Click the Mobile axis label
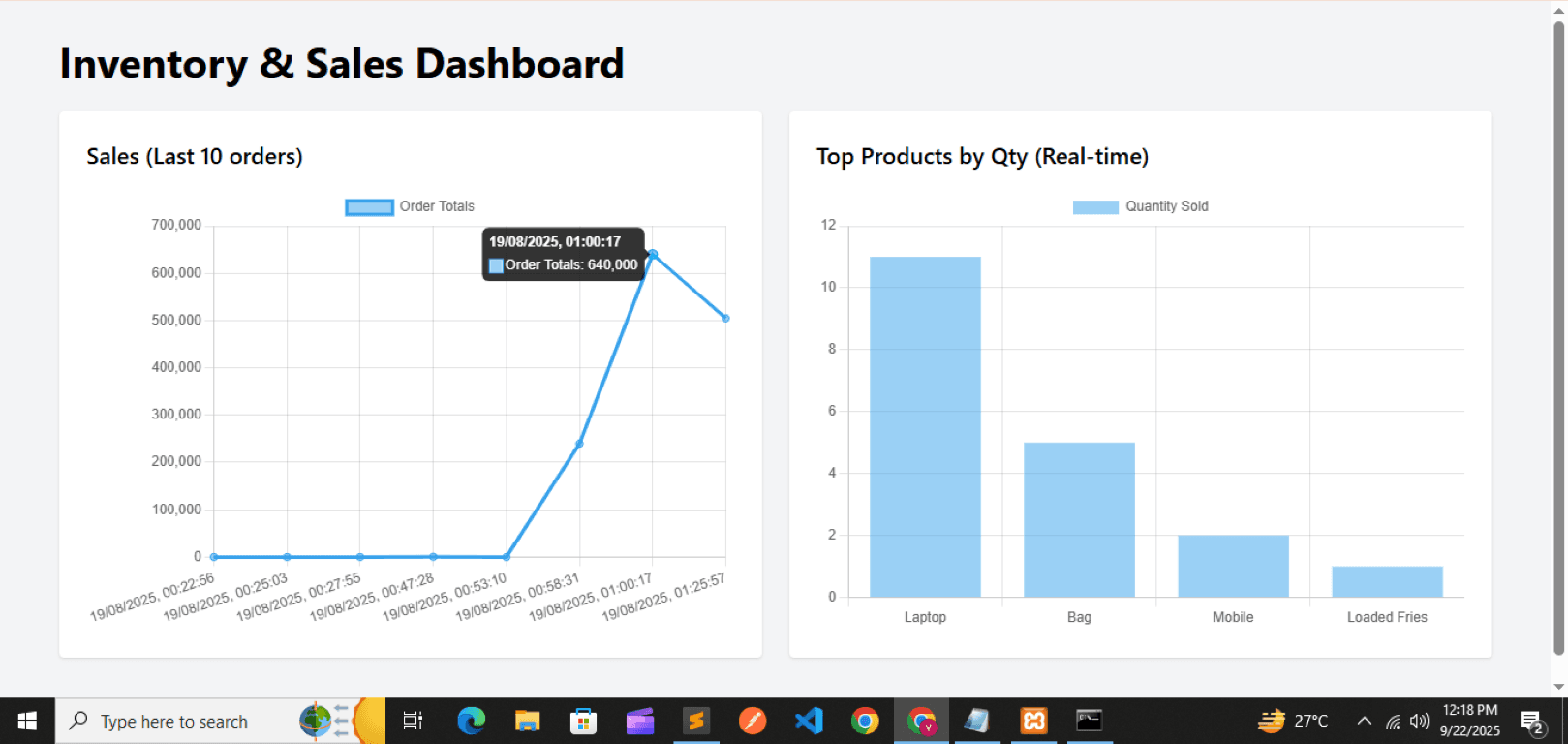 1233,617
